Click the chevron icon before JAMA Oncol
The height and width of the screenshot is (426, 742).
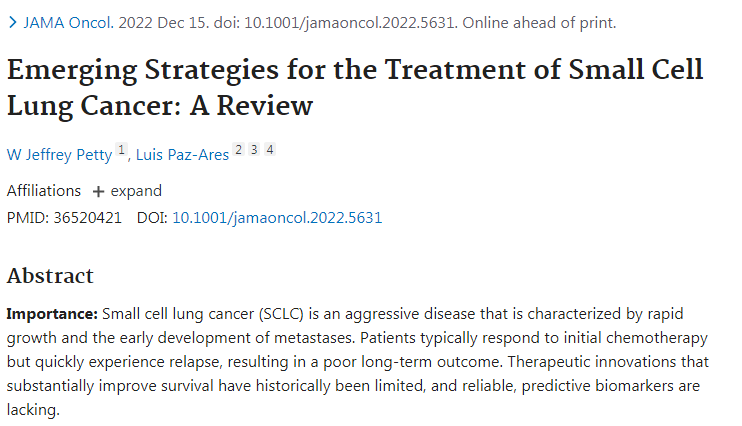click(13, 22)
